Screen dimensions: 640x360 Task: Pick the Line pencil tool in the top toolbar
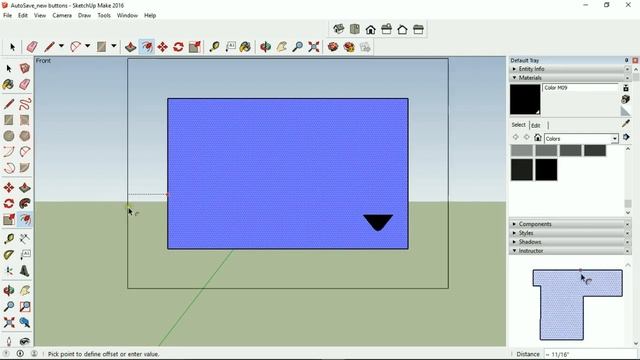click(49, 47)
